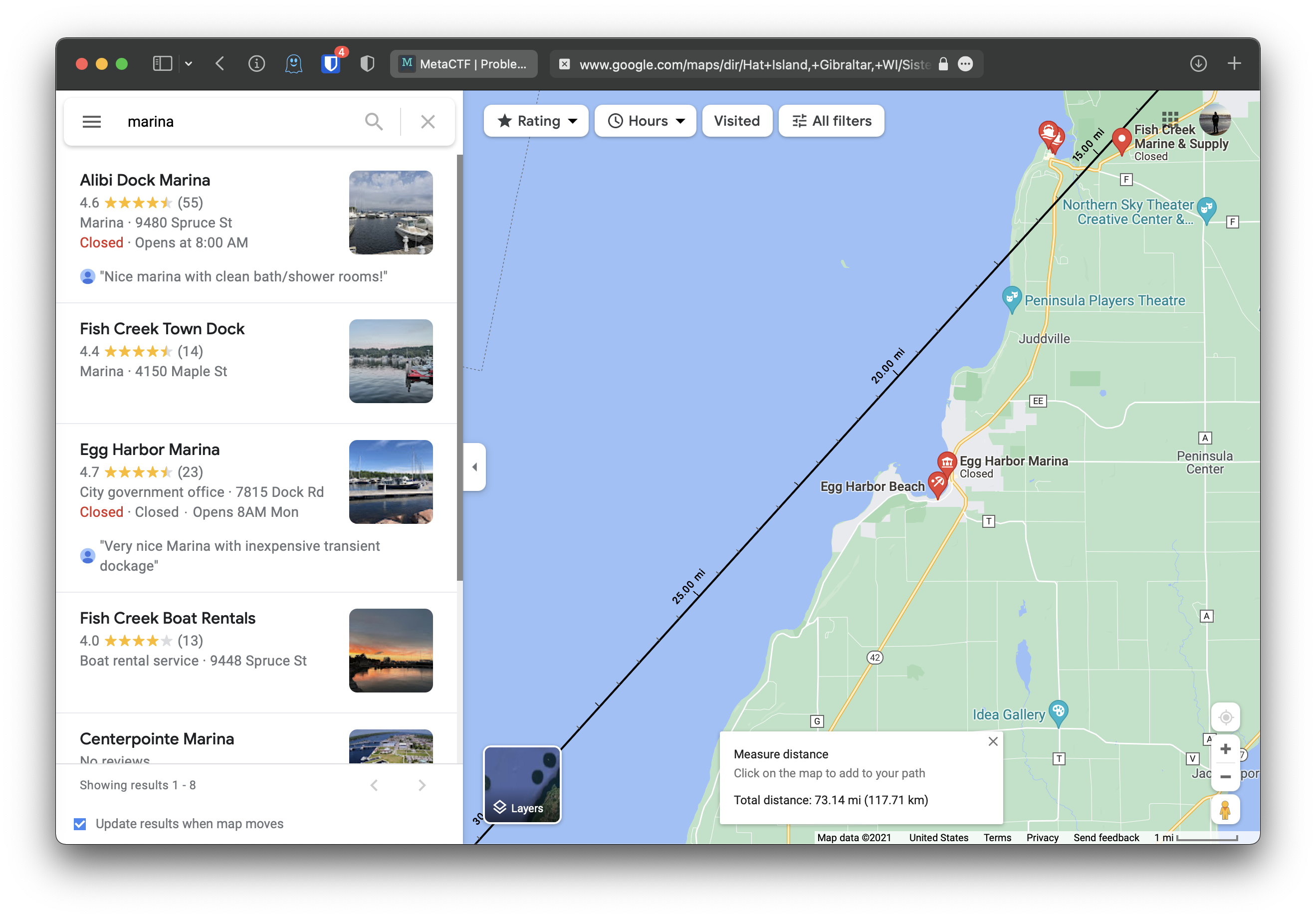Click Alibi Dock Marina's 'Opens at 8:00 AM' hours
The image size is (1316, 918).
(x=192, y=242)
